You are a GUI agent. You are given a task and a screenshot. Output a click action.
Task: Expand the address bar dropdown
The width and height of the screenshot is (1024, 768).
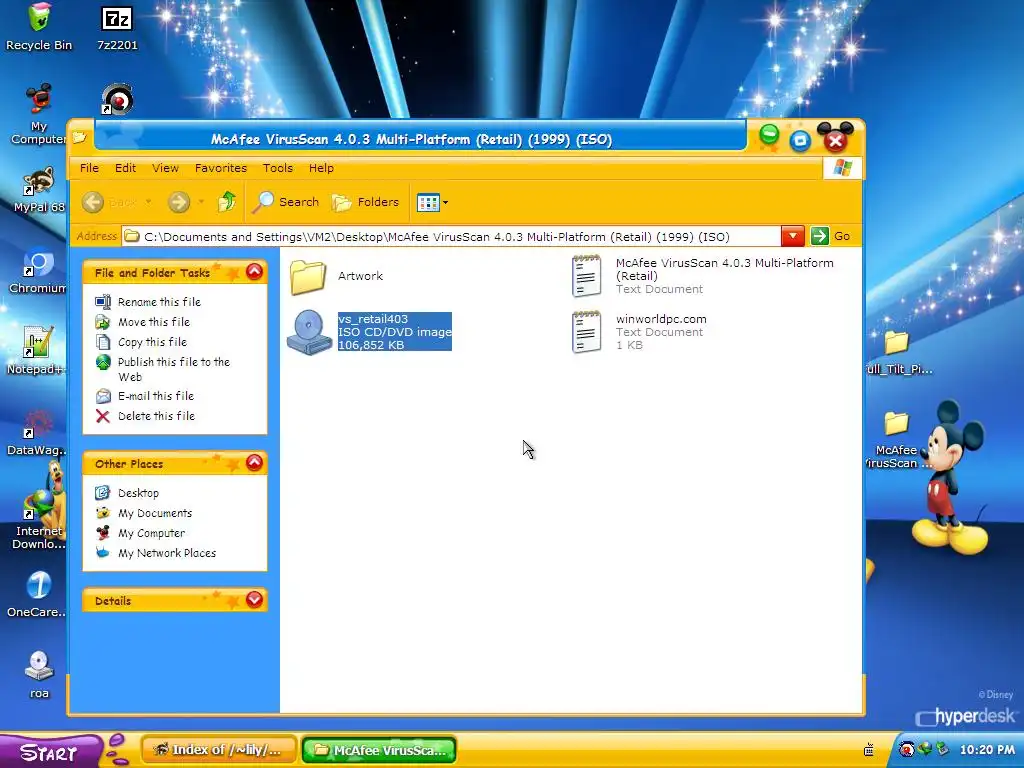(x=792, y=236)
